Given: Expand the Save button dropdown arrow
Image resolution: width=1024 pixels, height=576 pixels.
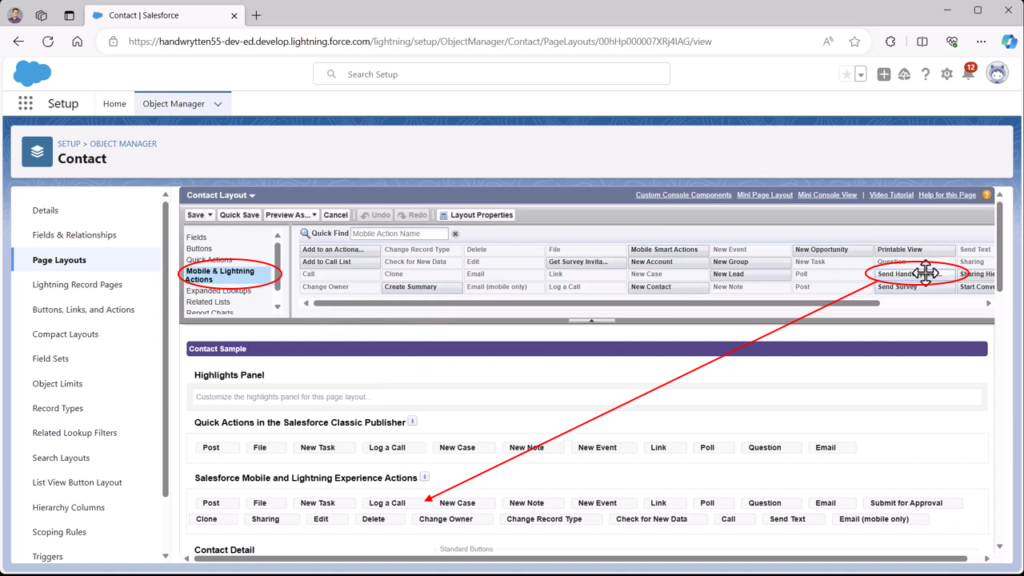Looking at the screenshot, I should tap(210, 214).
